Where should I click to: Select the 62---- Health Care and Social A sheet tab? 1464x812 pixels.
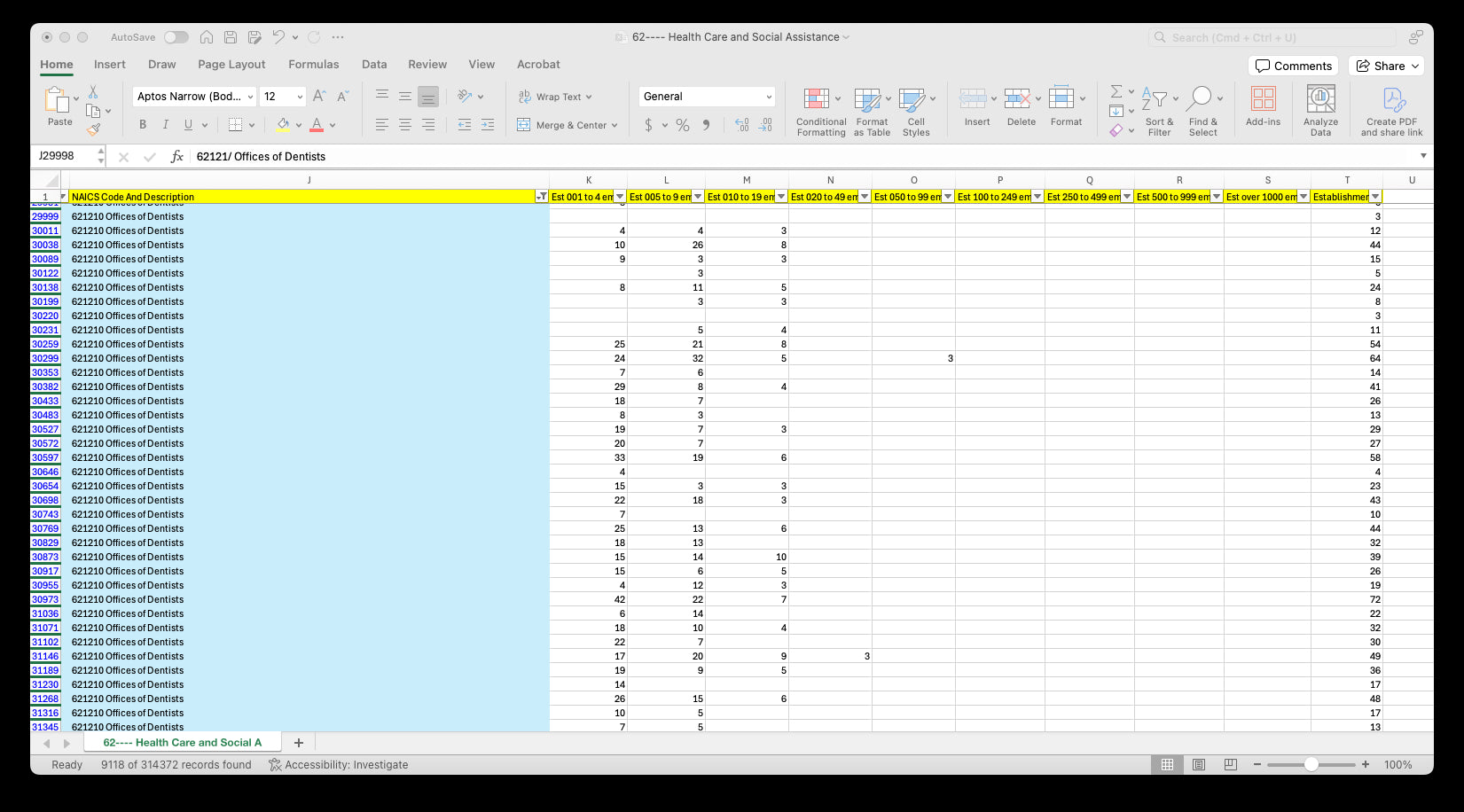click(183, 743)
